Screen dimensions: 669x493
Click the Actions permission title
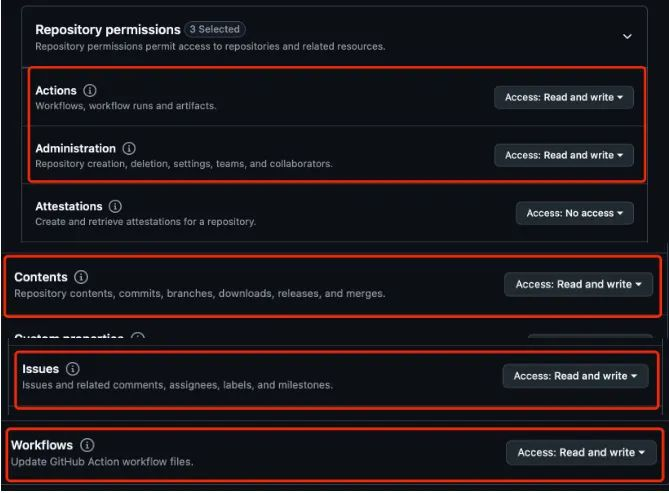click(x=56, y=91)
